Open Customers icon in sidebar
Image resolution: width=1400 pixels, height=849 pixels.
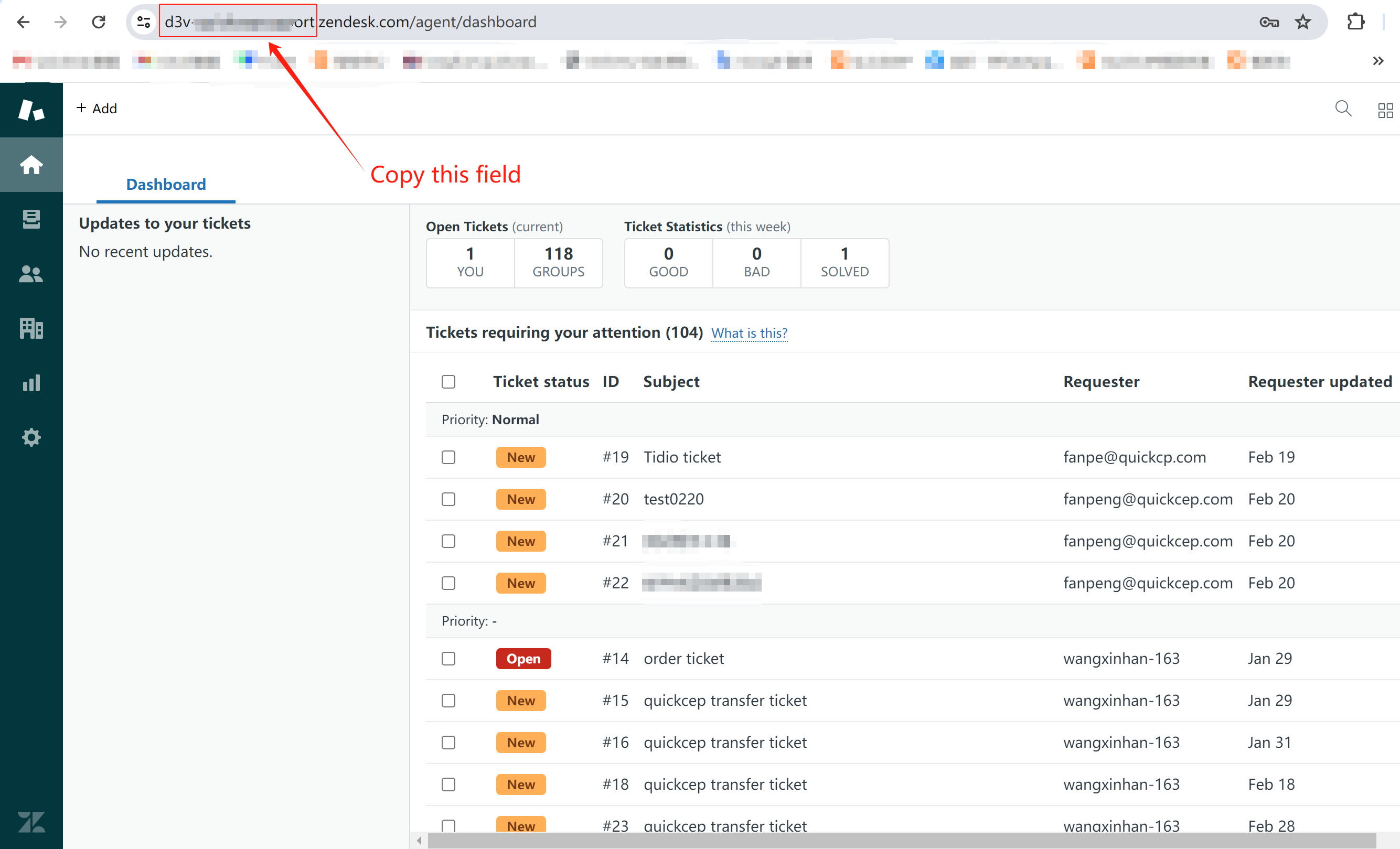pos(31,274)
